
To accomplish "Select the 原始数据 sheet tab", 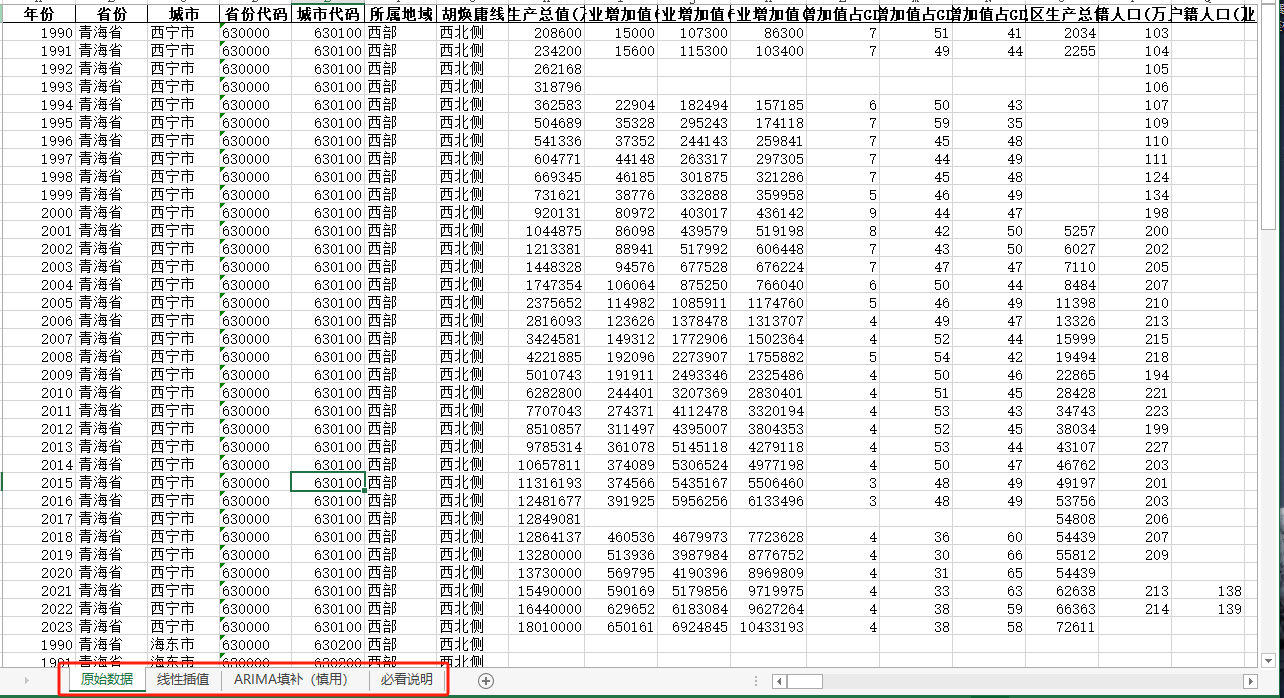I will (107, 680).
